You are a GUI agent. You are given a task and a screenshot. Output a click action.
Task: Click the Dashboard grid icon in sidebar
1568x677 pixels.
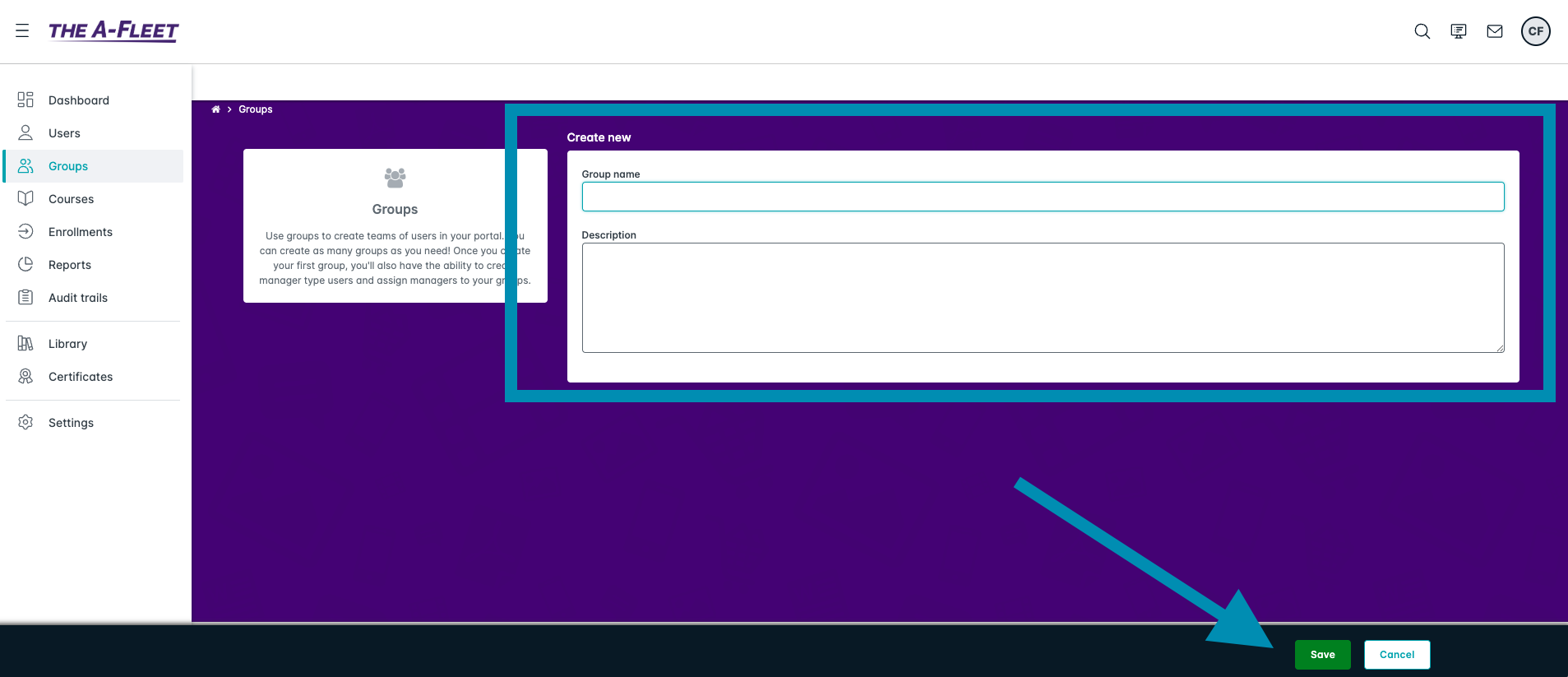click(25, 100)
